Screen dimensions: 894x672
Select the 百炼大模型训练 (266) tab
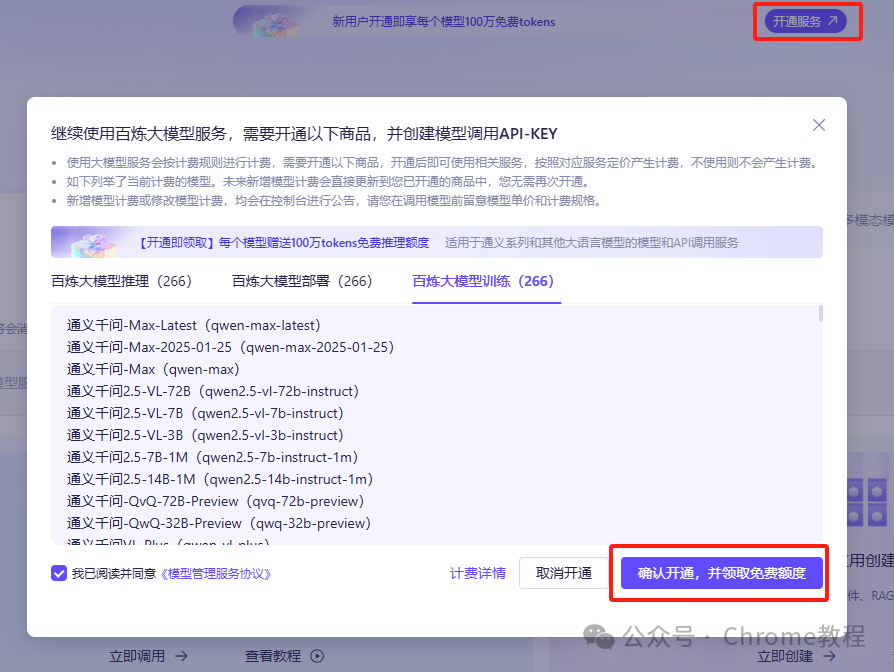click(483, 281)
